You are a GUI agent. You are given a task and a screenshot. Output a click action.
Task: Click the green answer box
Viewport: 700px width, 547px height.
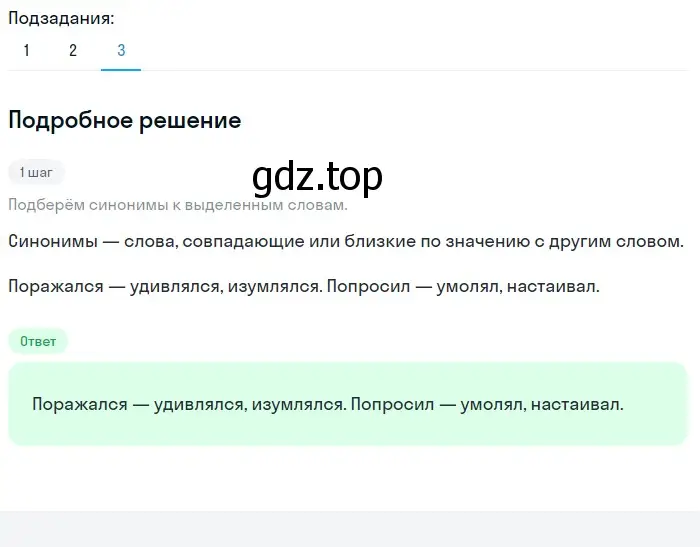347,404
